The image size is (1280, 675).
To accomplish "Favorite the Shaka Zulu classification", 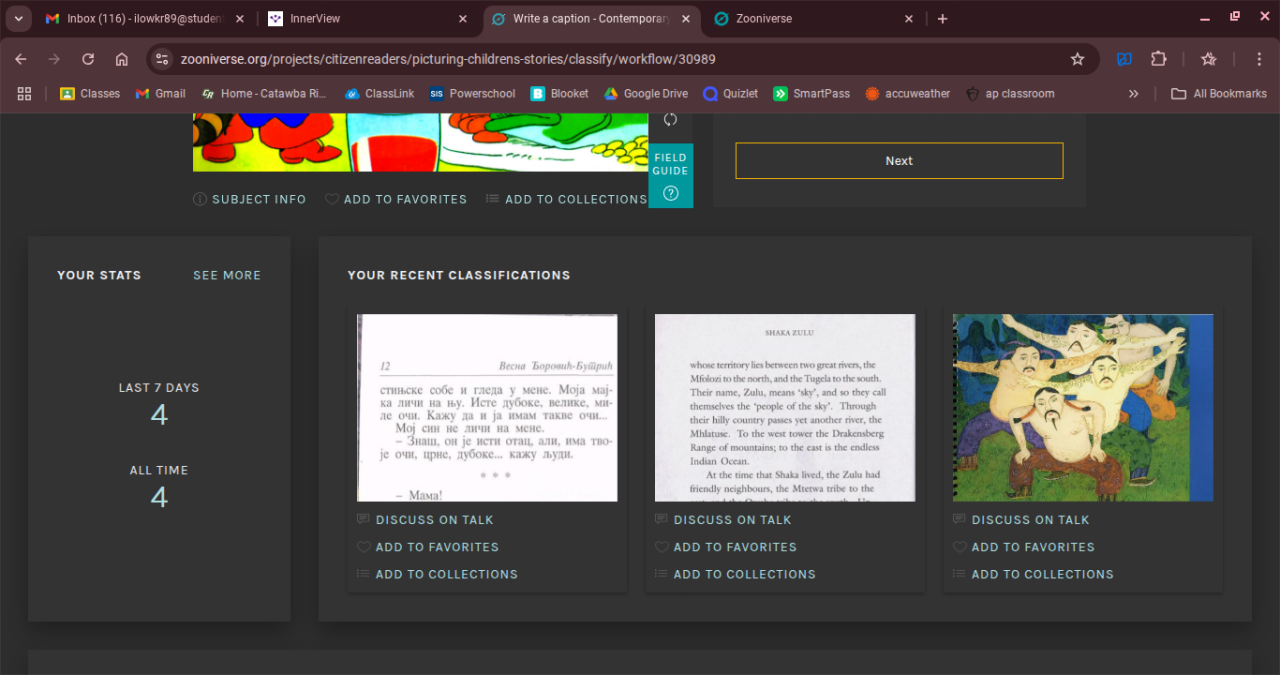I will pyautogui.click(x=726, y=547).
